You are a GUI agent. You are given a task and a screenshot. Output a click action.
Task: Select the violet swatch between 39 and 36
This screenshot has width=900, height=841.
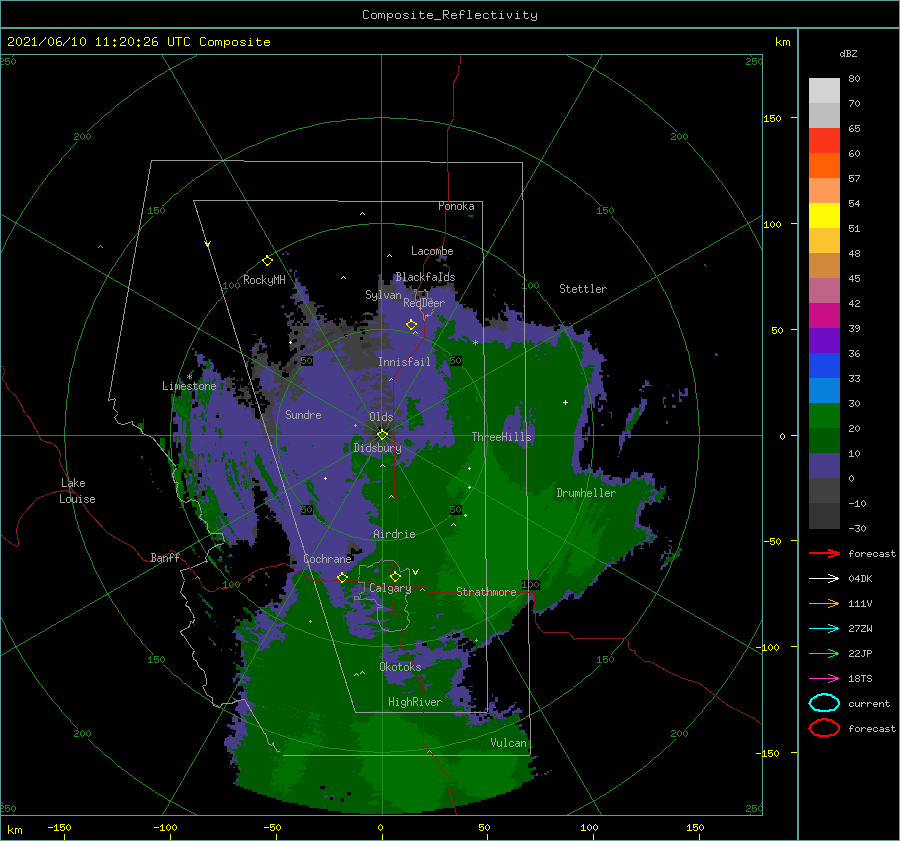click(x=824, y=340)
